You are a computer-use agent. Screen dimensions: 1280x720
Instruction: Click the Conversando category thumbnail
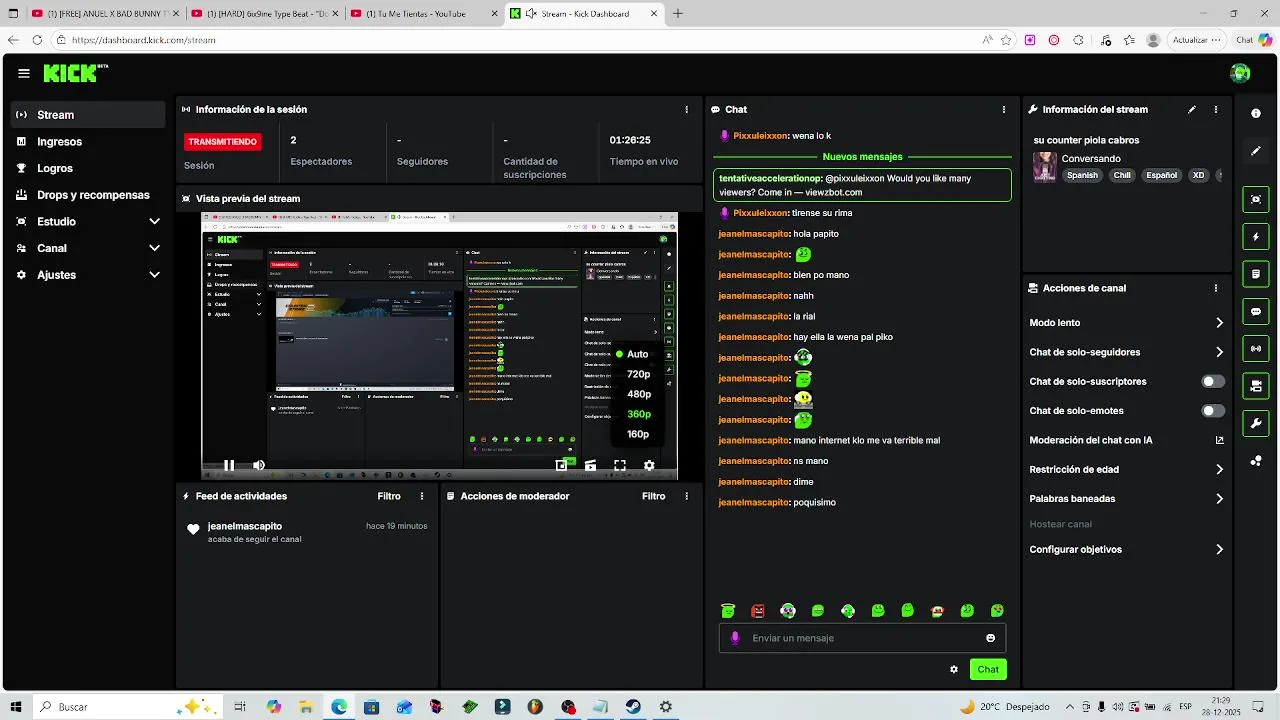(x=1045, y=167)
